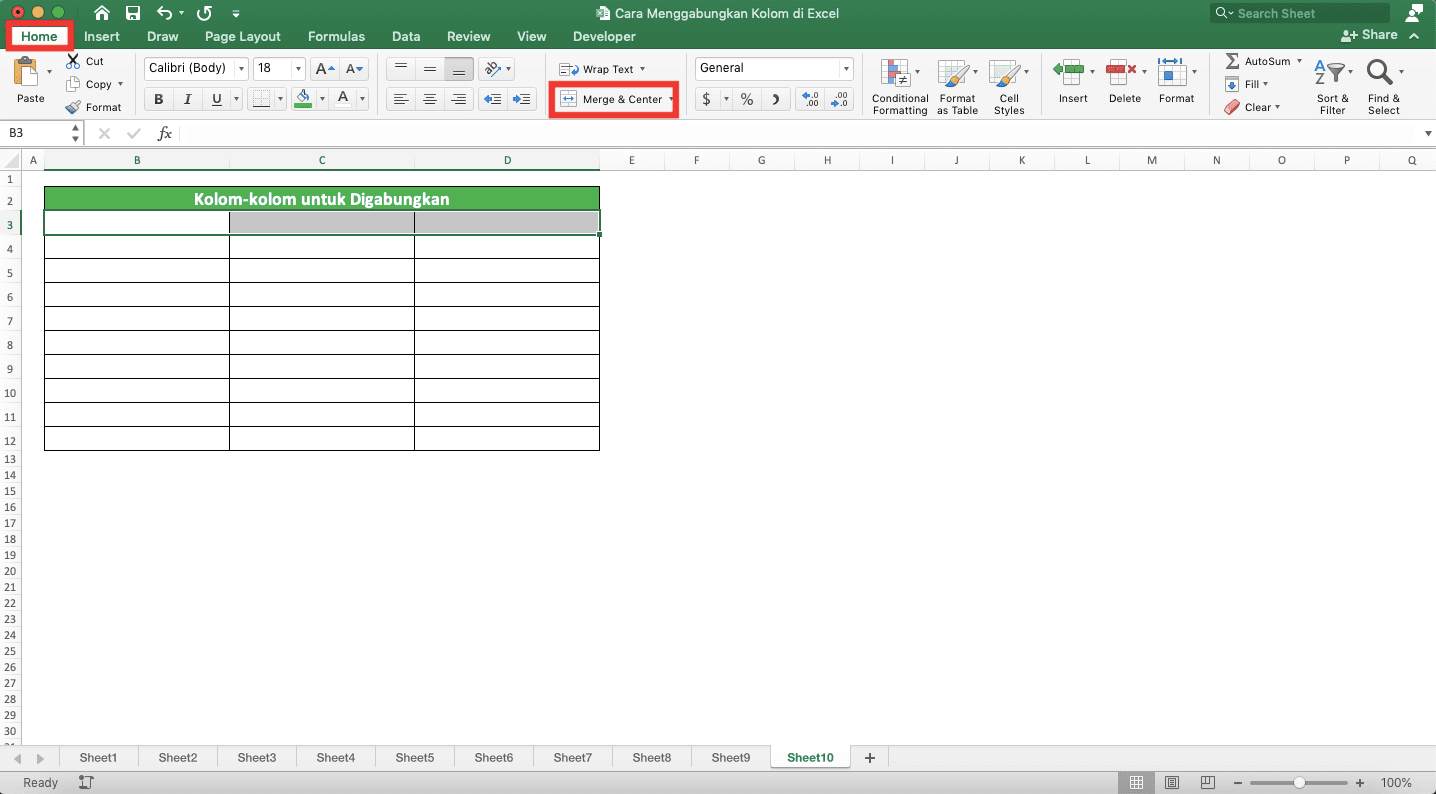Viewport: 1436px width, 794px height.
Task: Switch to the Page Layout tab
Action: [243, 36]
